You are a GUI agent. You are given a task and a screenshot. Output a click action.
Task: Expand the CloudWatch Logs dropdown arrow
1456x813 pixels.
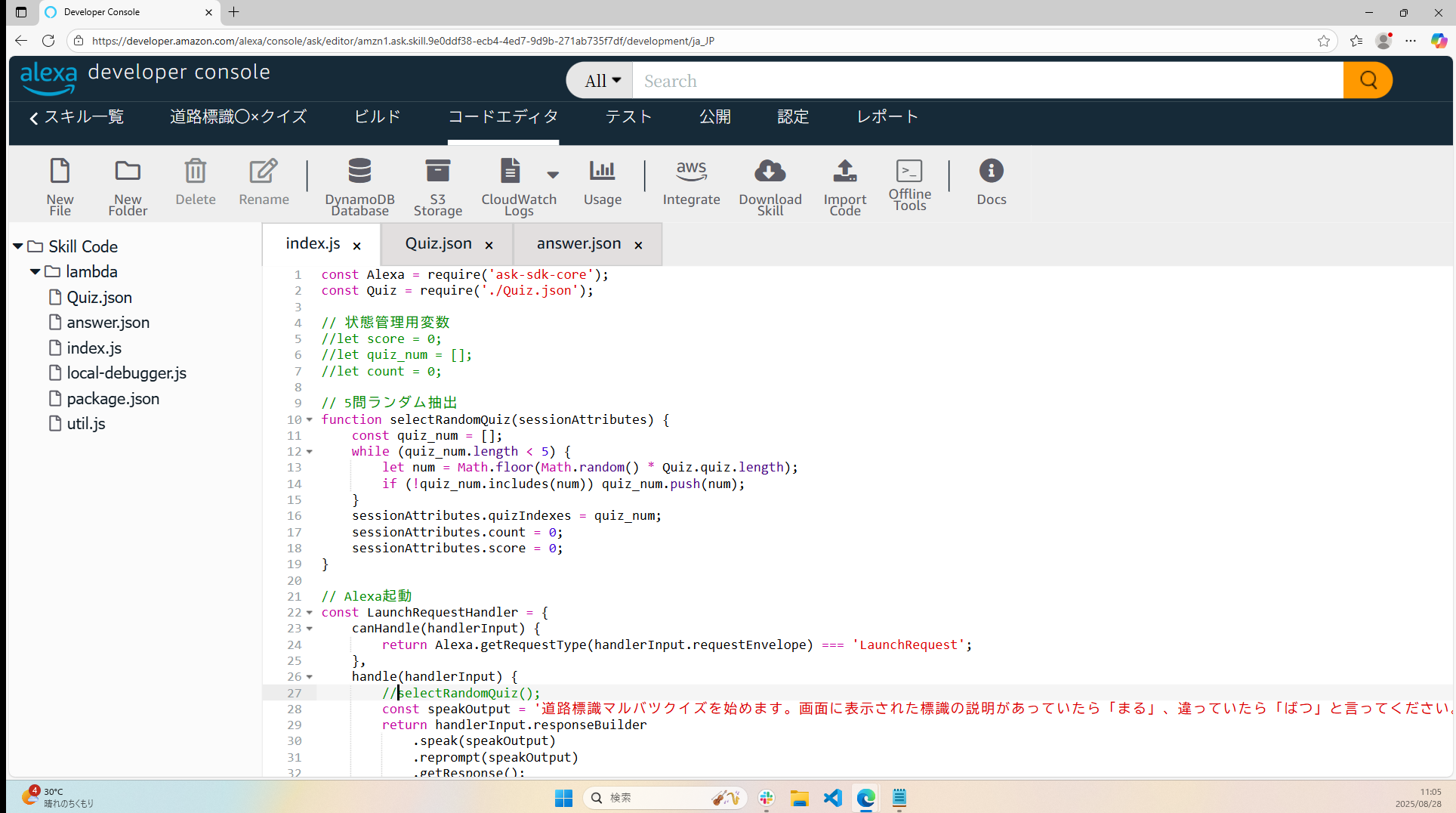tap(553, 175)
